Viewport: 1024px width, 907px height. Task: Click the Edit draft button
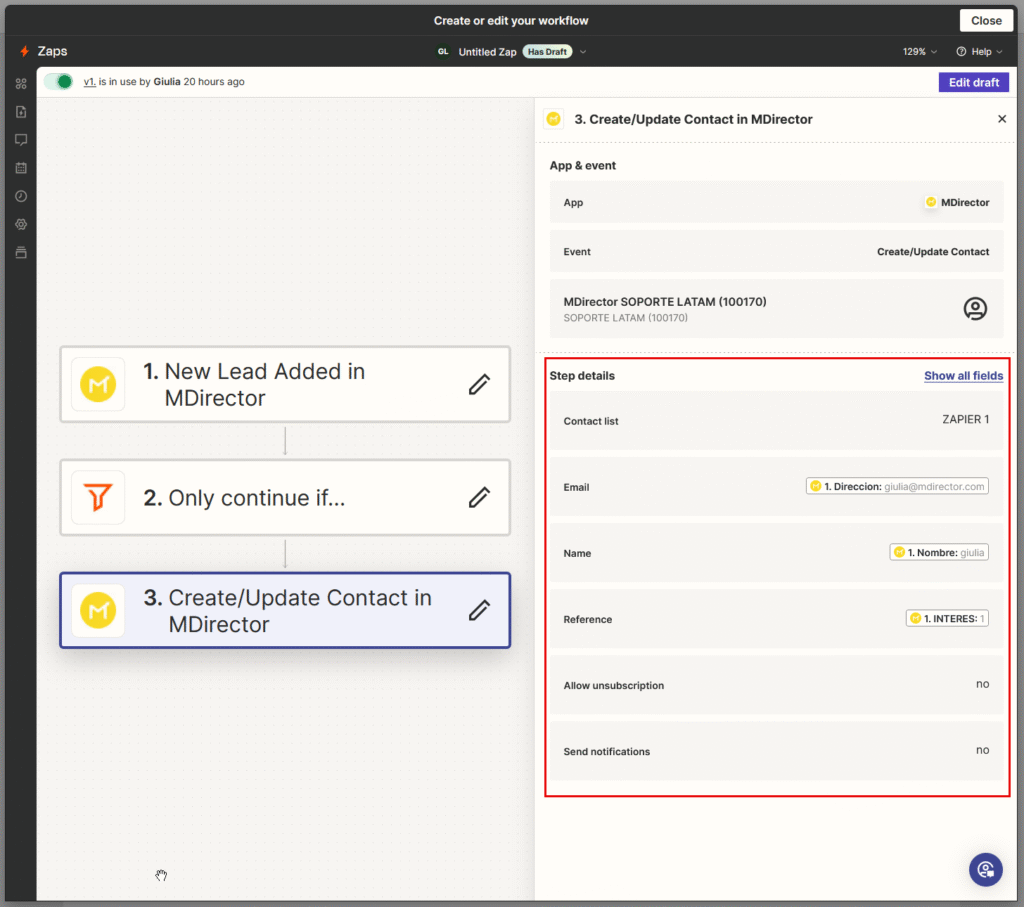click(973, 82)
